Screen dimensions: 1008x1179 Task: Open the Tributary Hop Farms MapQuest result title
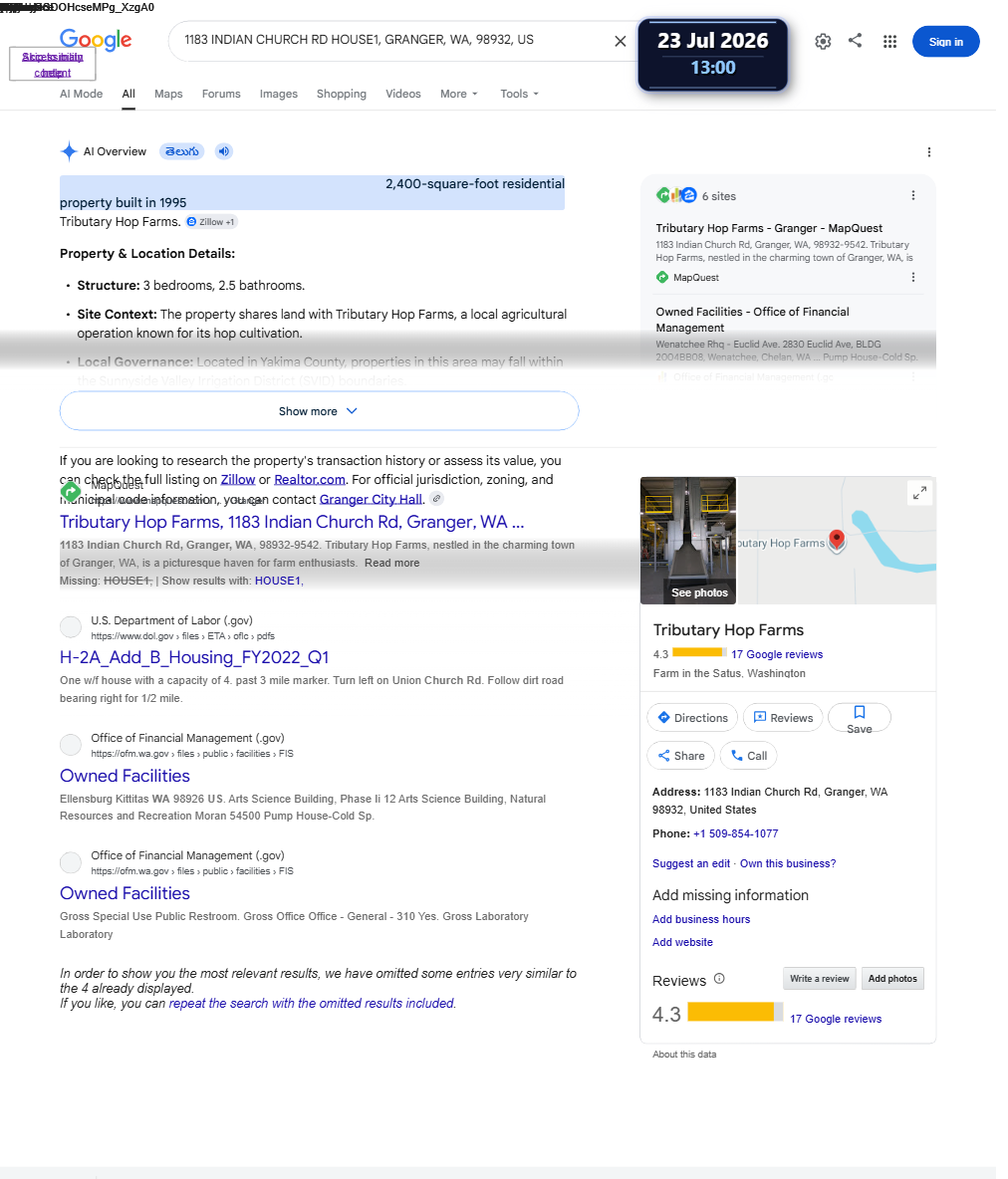(292, 522)
